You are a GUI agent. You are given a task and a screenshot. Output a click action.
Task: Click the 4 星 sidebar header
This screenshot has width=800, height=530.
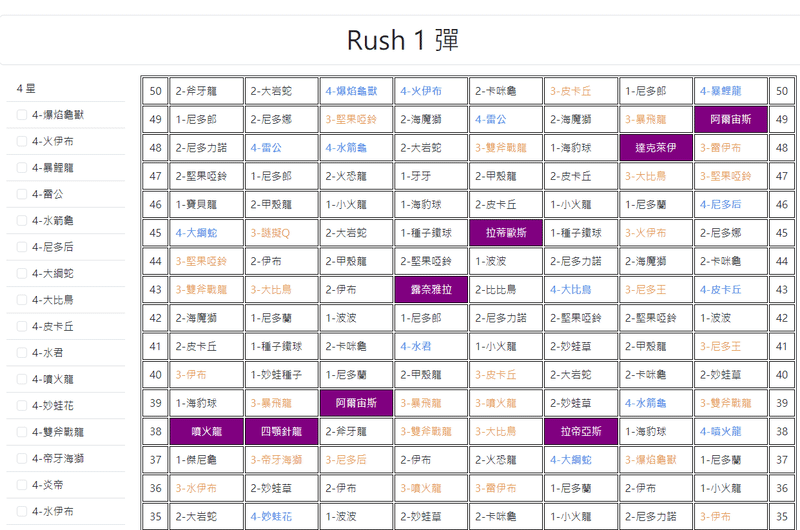26,89
